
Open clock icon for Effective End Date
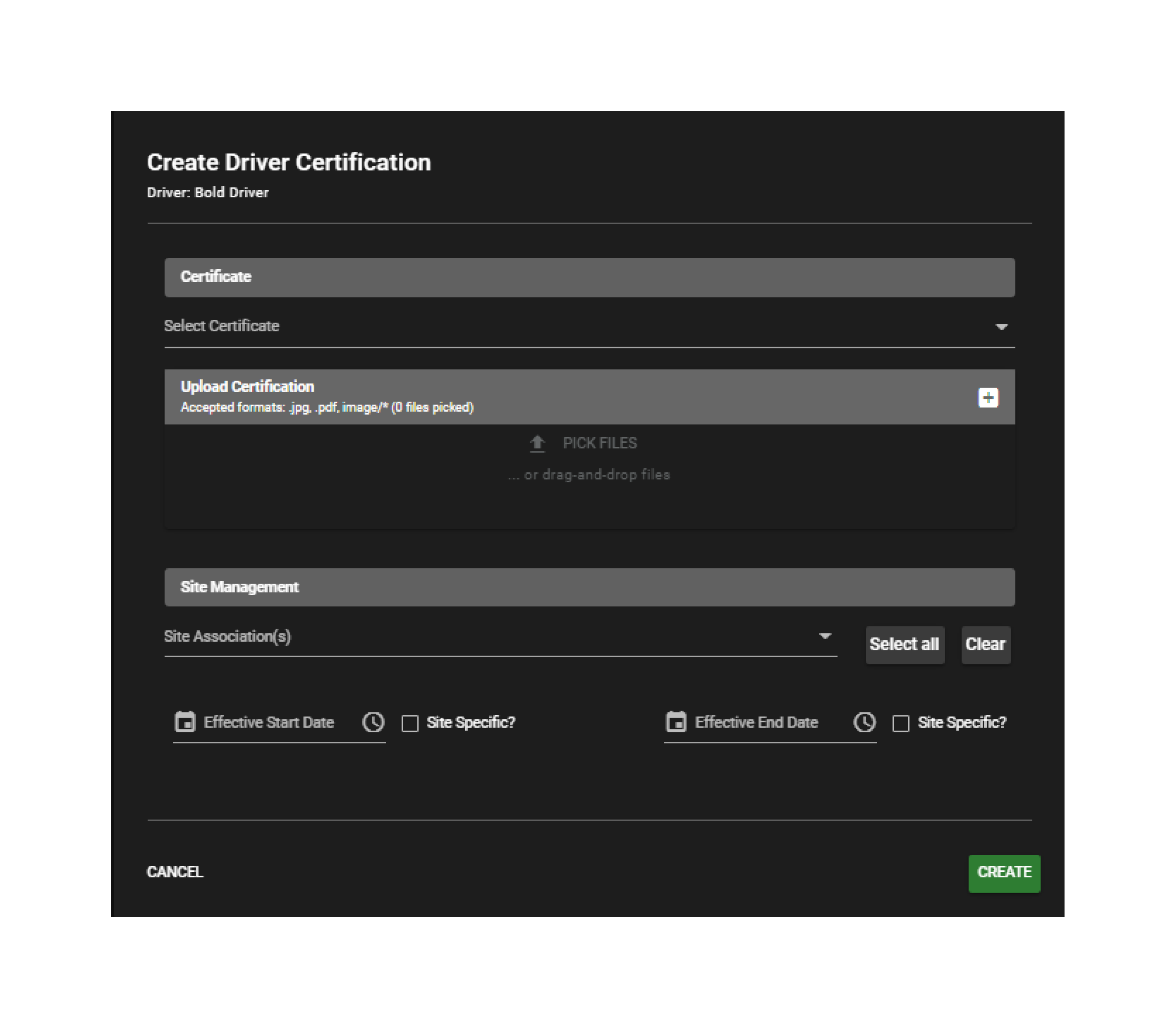click(864, 722)
